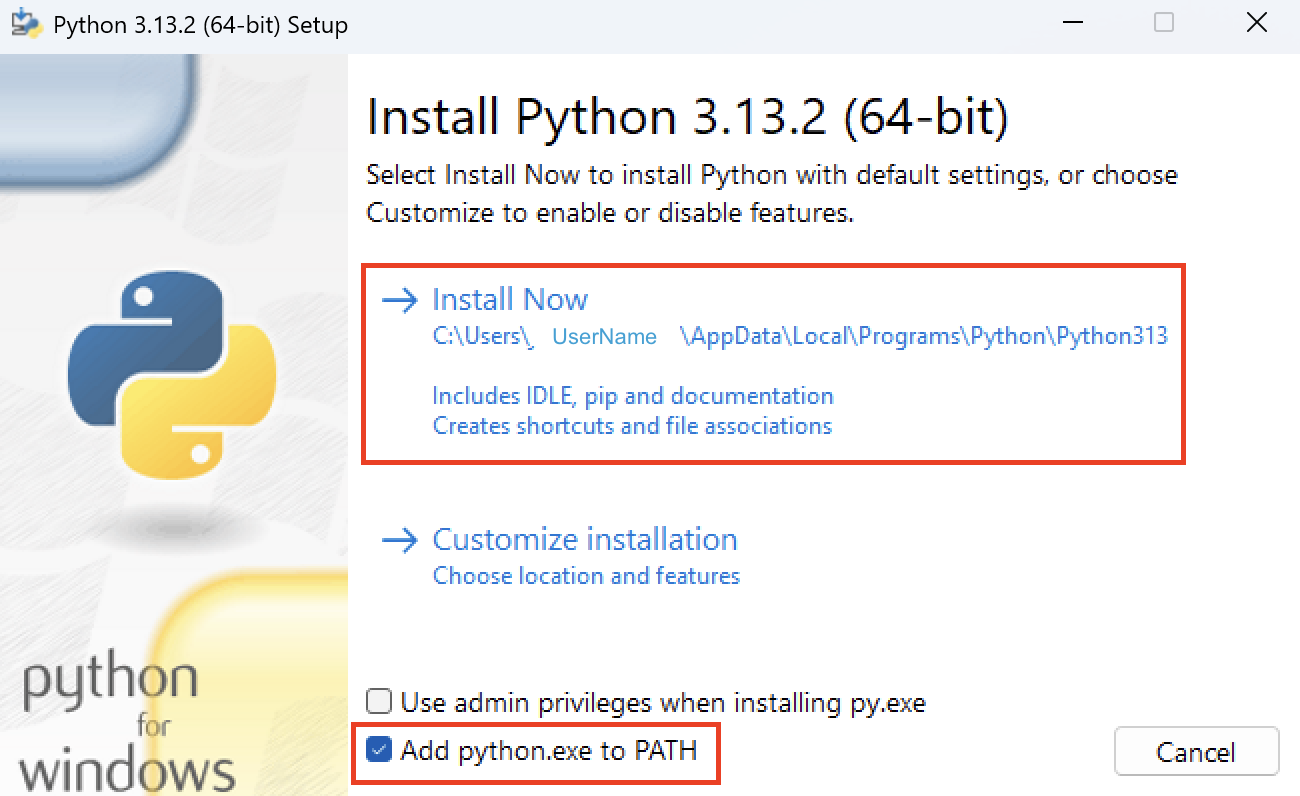
Task: Click the 'Install Python 3.13.2 (64-bit)' heading
Action: [687, 118]
